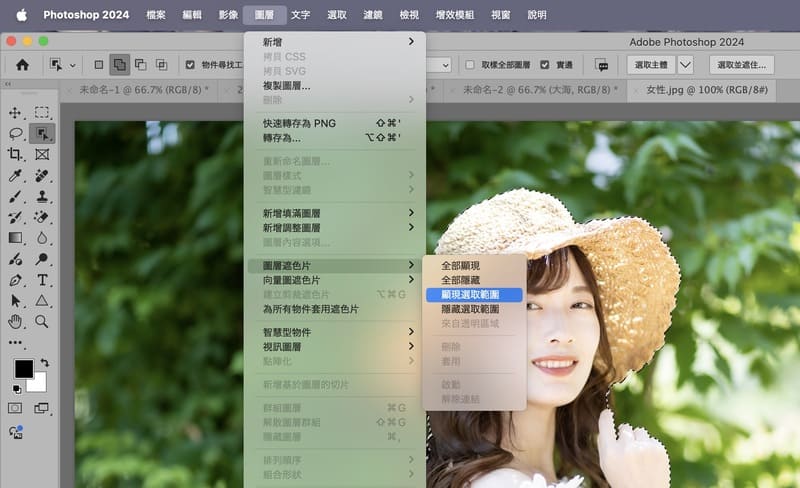Reset default foreground and background colors
The height and width of the screenshot is (488, 800).
(x=16, y=389)
